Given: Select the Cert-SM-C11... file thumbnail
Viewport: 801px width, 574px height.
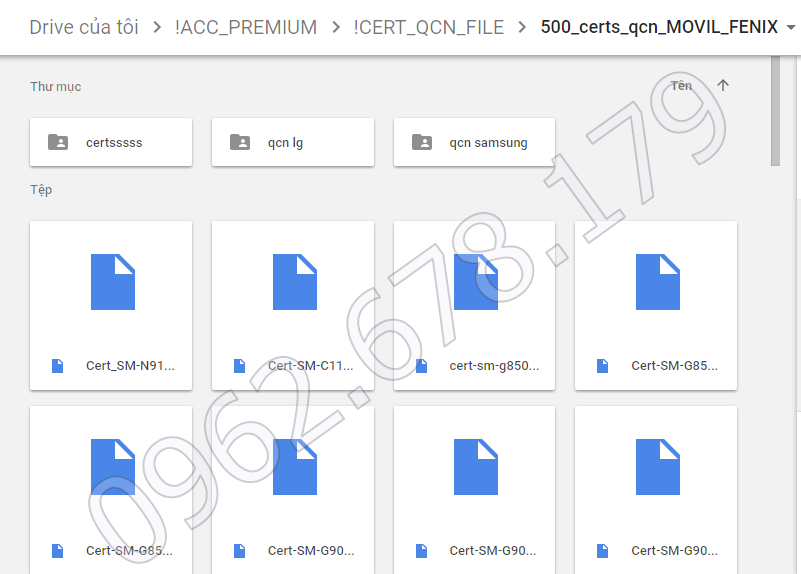Looking at the screenshot, I should point(293,305).
